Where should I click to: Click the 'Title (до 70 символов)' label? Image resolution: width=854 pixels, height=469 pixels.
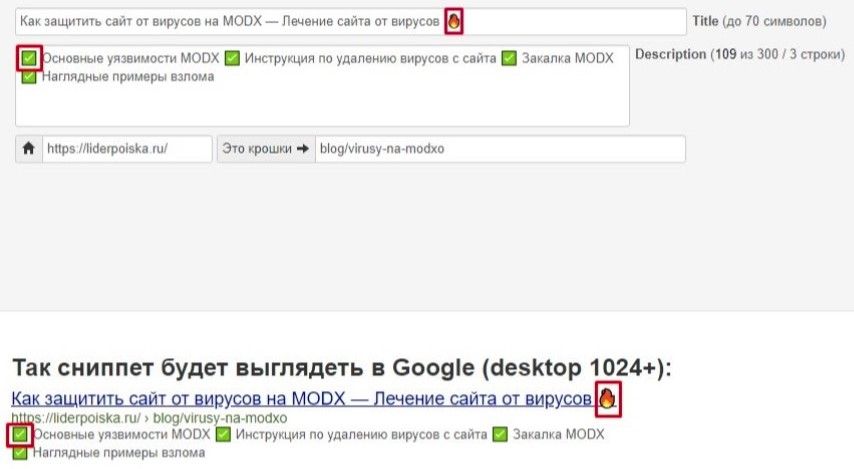tap(759, 21)
